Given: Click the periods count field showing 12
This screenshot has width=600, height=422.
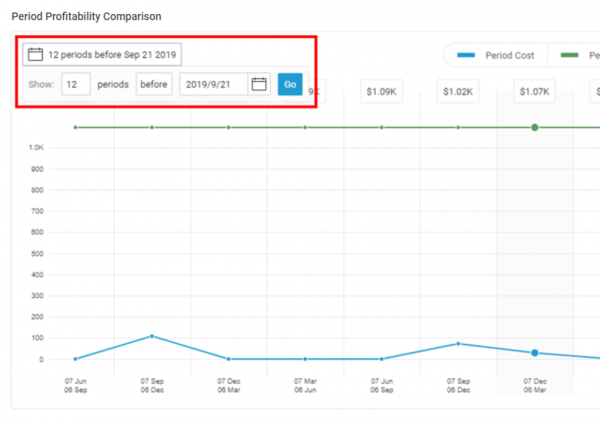Looking at the screenshot, I should point(74,84).
